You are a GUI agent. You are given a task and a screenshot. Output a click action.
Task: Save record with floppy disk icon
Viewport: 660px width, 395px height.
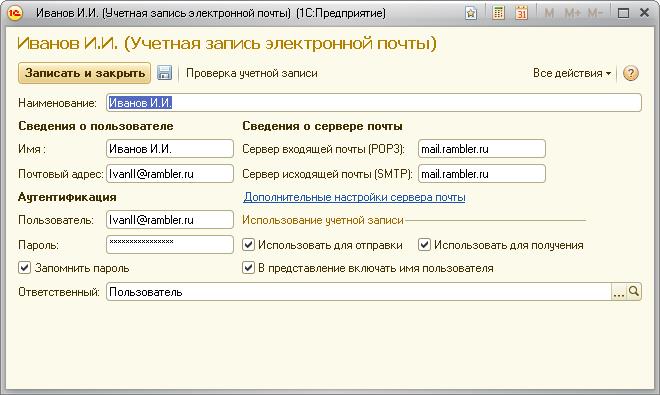click(164, 73)
